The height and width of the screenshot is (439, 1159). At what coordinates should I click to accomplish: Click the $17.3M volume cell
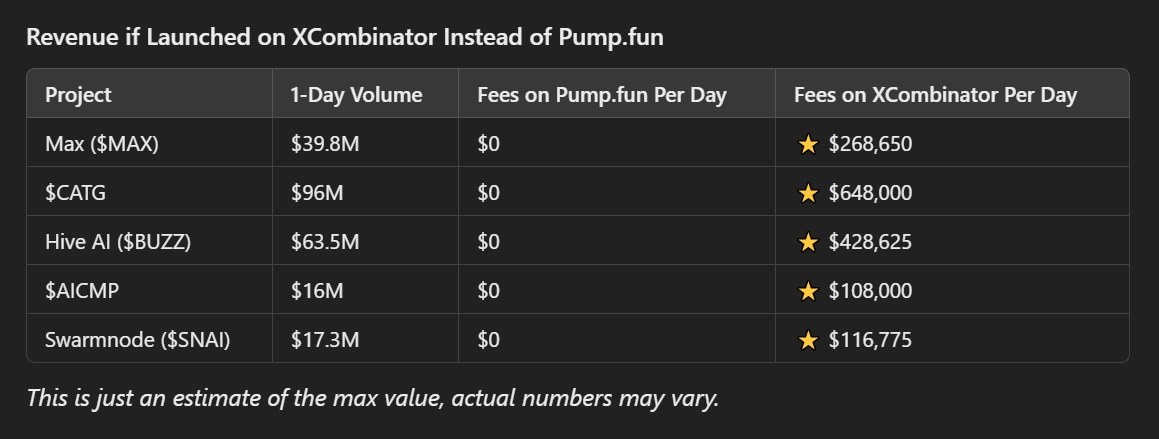click(325, 340)
